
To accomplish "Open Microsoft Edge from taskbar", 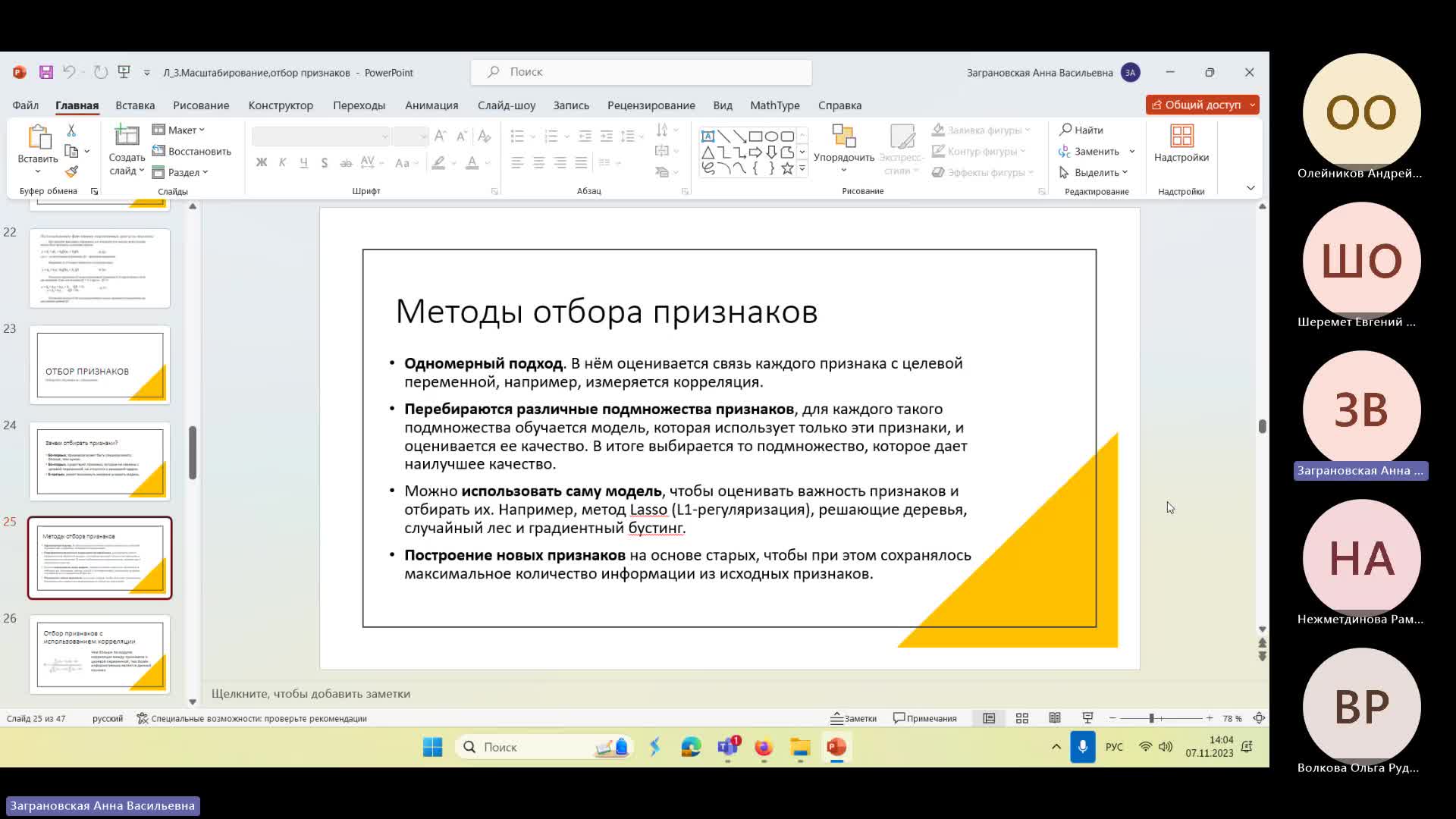I will 691,747.
